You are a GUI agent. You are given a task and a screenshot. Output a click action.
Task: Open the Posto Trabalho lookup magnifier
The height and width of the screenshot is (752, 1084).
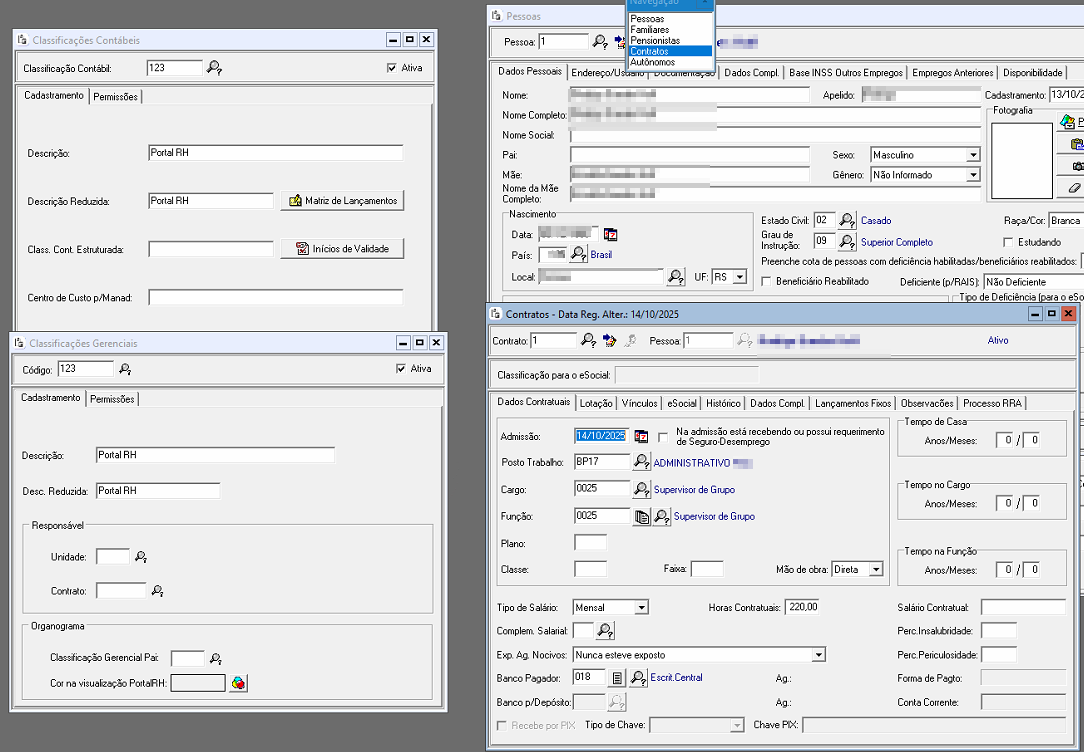pos(641,463)
